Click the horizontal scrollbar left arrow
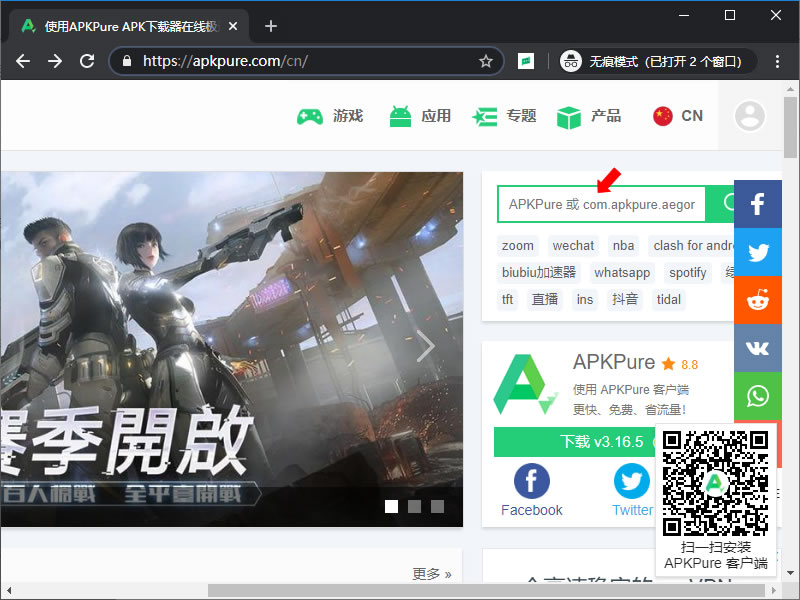Screen dimensions: 800x600 (x=9, y=590)
